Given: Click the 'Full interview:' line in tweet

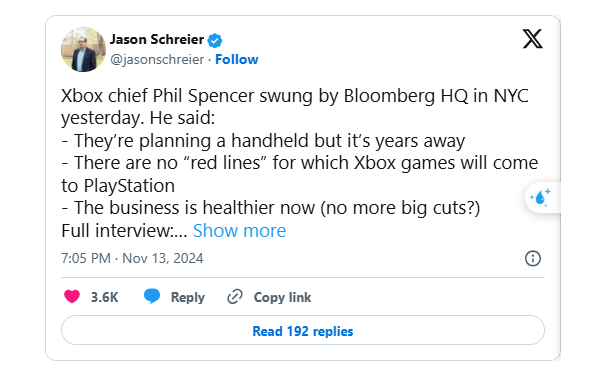Looking at the screenshot, I should click(x=124, y=231).
